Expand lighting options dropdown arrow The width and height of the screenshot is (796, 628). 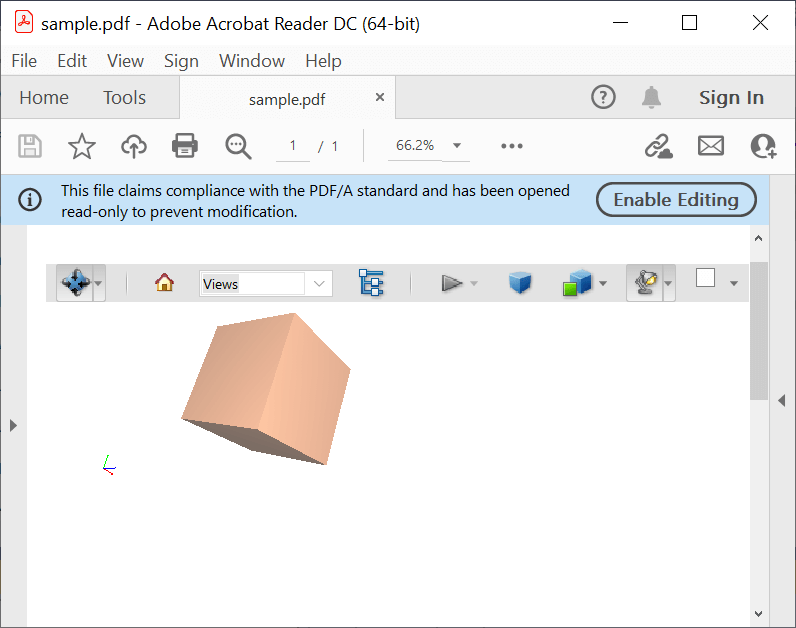tap(669, 283)
